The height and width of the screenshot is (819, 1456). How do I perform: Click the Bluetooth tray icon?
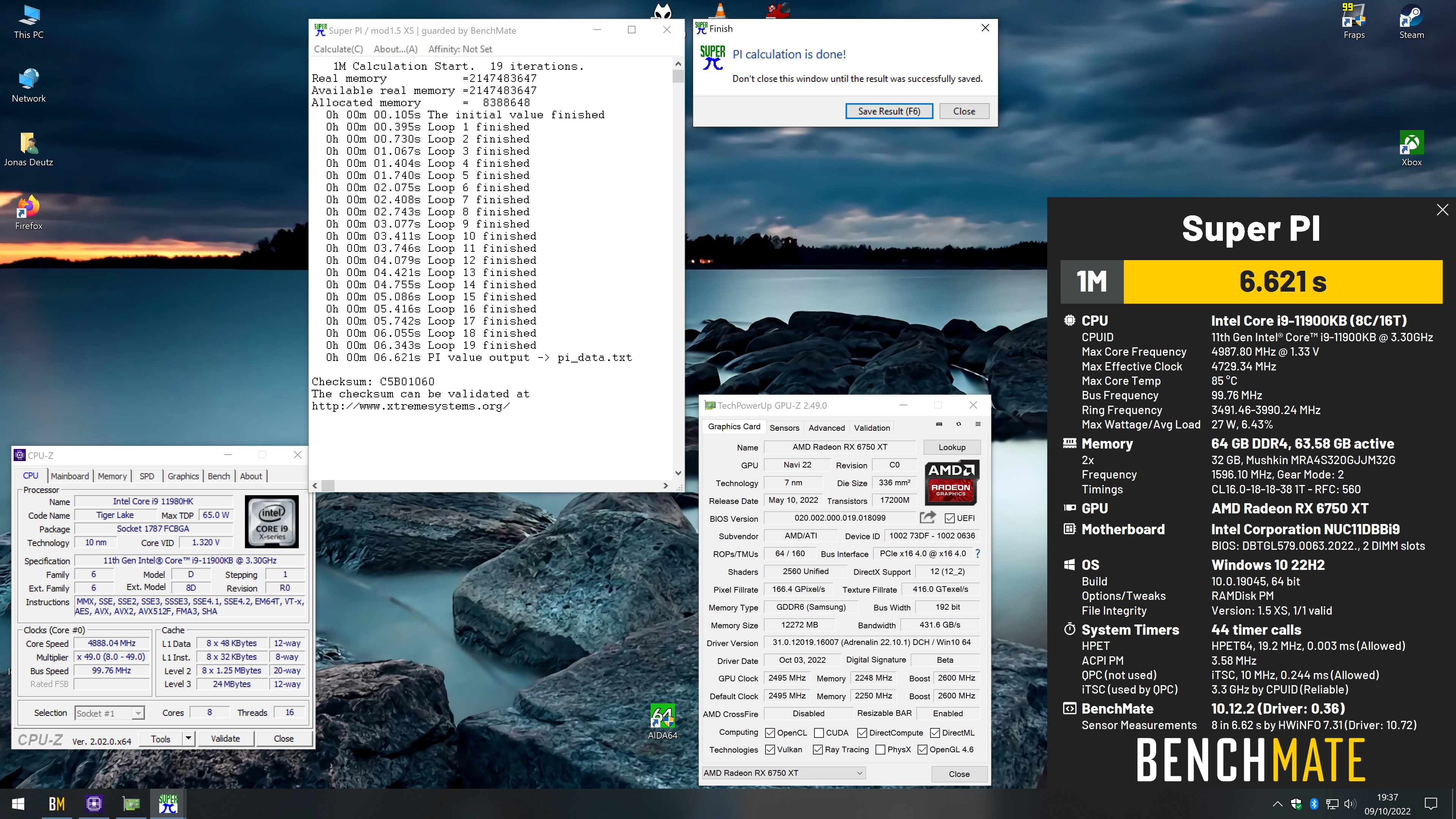[x=1314, y=803]
